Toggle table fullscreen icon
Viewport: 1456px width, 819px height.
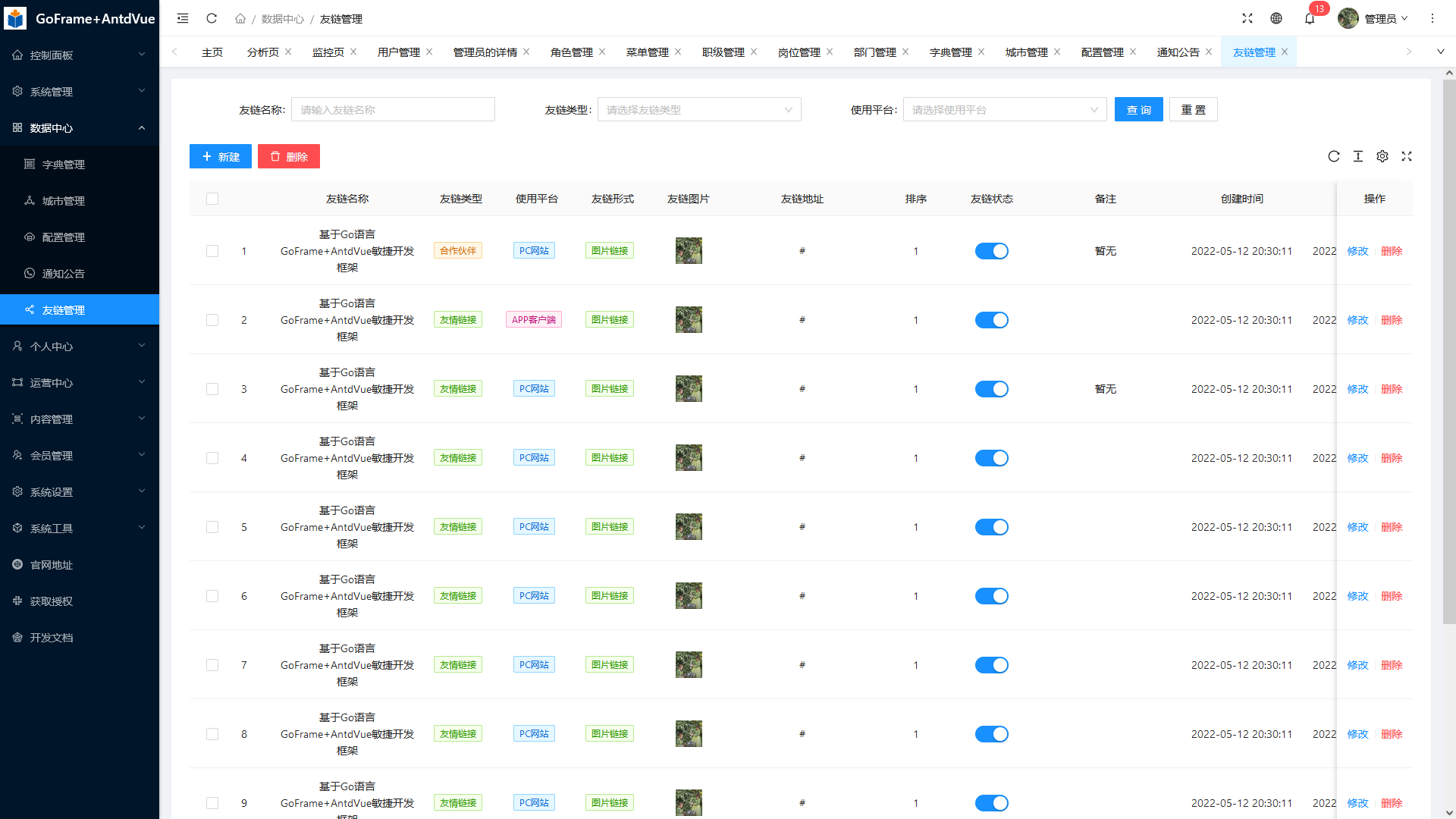(1407, 156)
